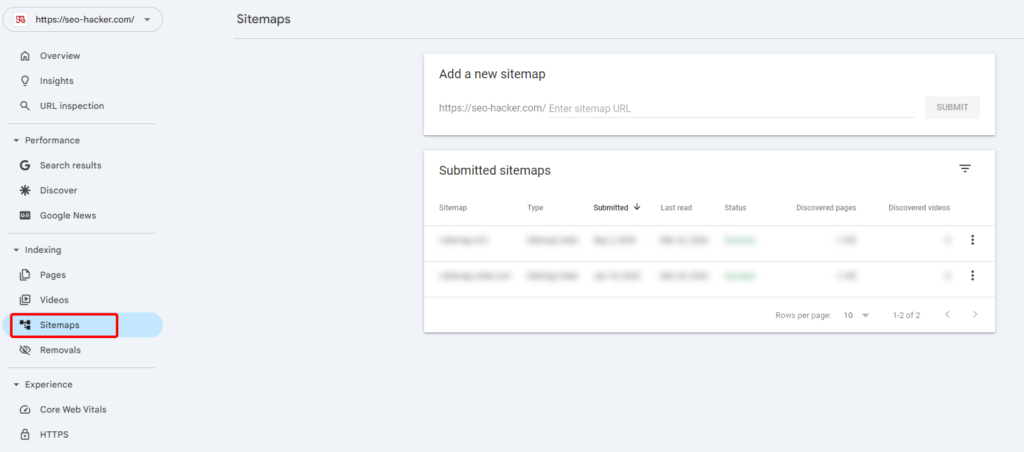Click the Google News icon
The width and height of the screenshot is (1024, 452).
click(25, 216)
